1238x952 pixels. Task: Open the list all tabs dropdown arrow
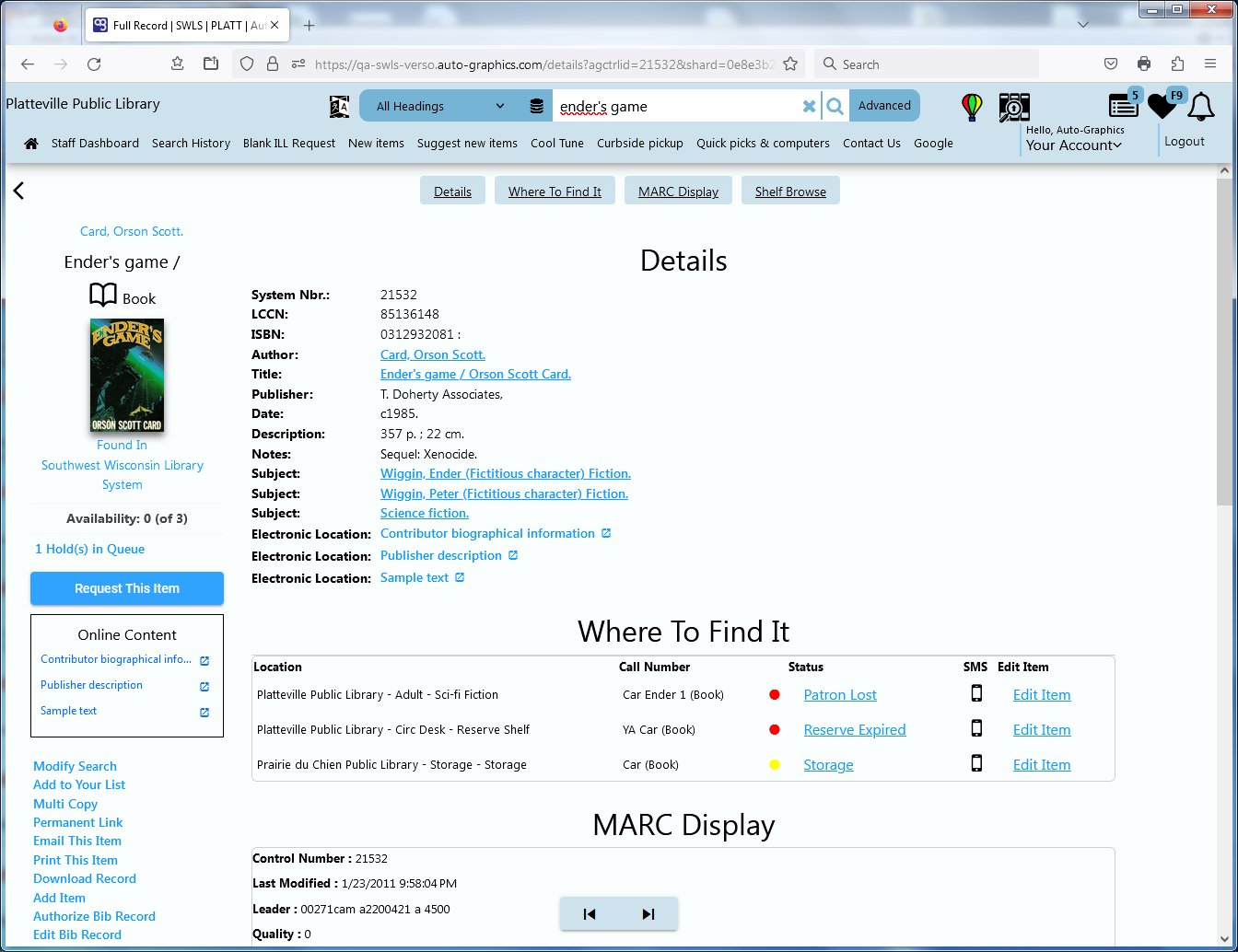click(1083, 25)
